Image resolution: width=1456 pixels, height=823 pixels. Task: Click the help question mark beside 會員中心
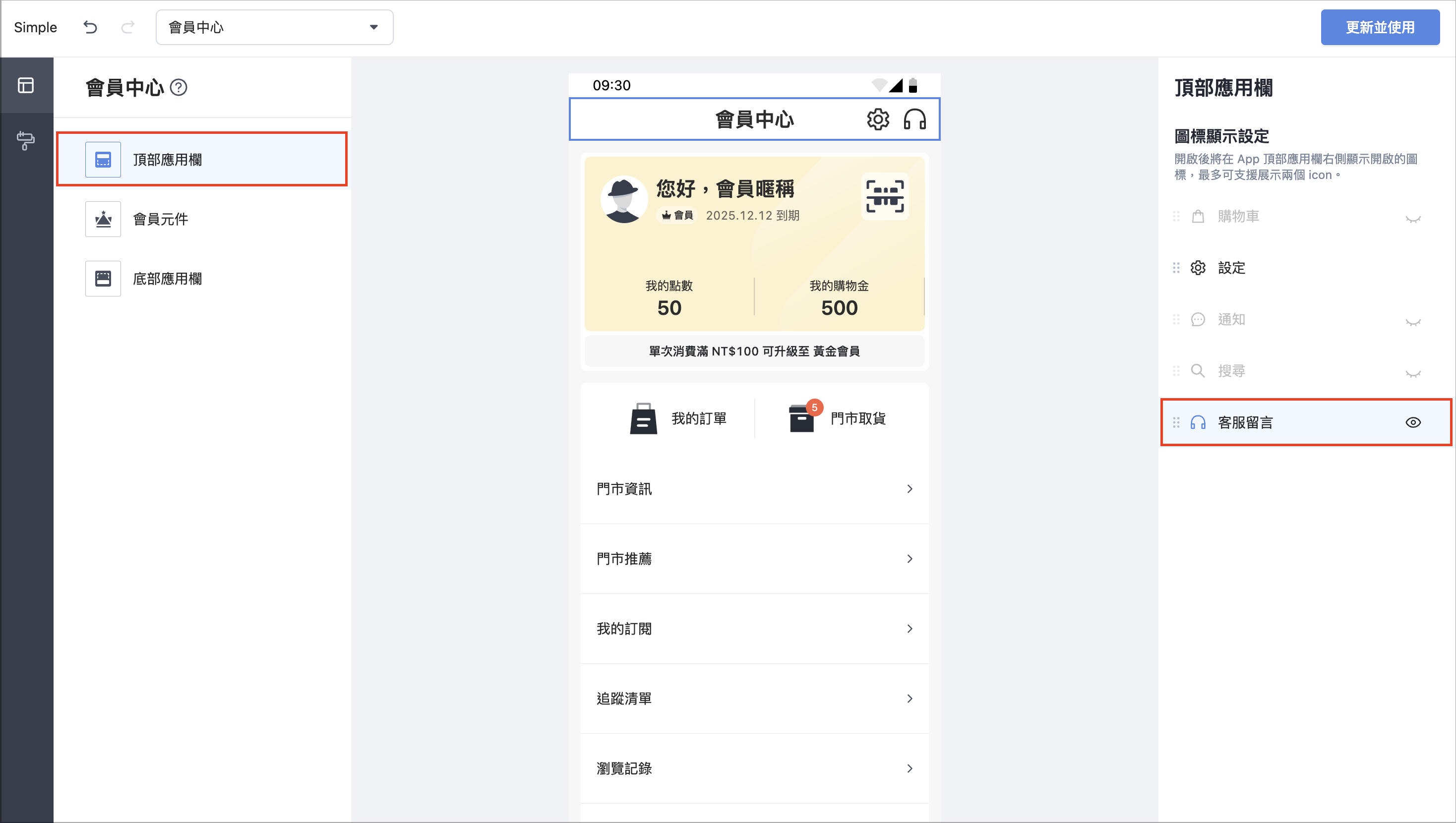pyautogui.click(x=179, y=88)
